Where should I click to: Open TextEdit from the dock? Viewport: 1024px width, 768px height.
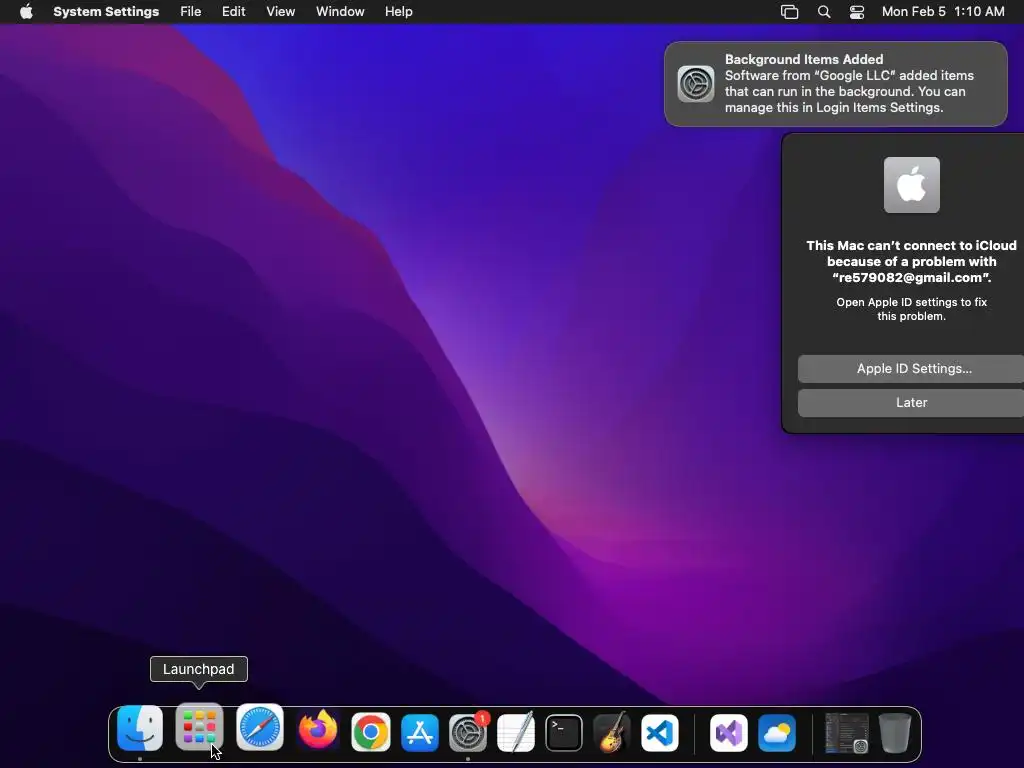click(x=516, y=732)
